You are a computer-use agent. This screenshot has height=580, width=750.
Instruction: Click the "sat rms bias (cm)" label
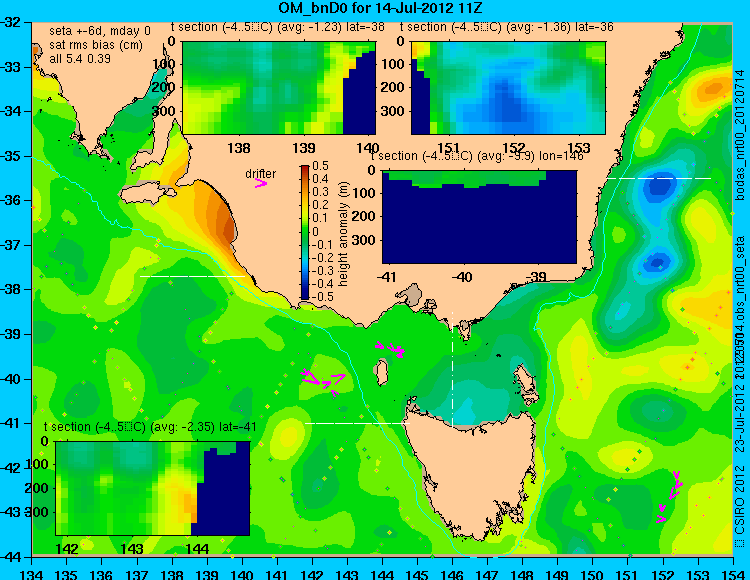click(96, 45)
